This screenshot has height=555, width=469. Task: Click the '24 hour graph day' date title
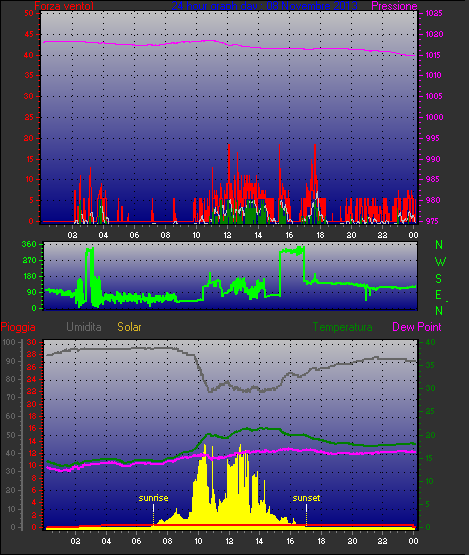264,6
